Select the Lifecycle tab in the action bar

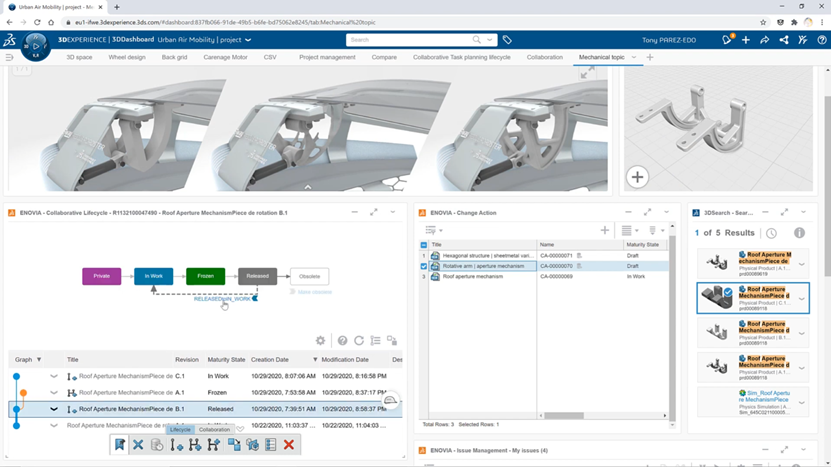coord(180,429)
